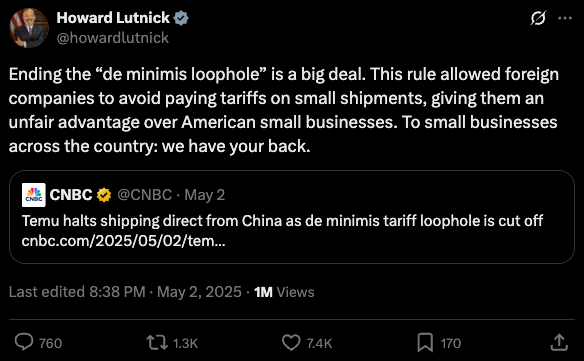Viewport: 584px width, 361px height.
Task: Click CNBC's gold verified badge
Action: coord(104,195)
